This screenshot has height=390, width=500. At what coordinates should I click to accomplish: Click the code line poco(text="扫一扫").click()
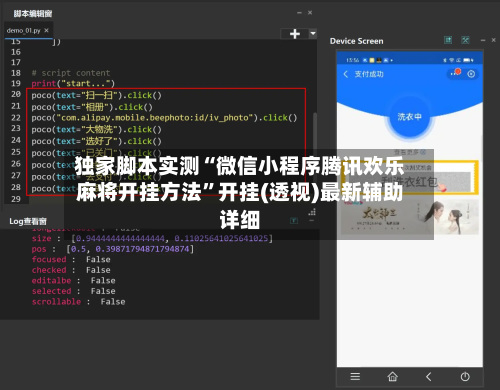coord(96,95)
